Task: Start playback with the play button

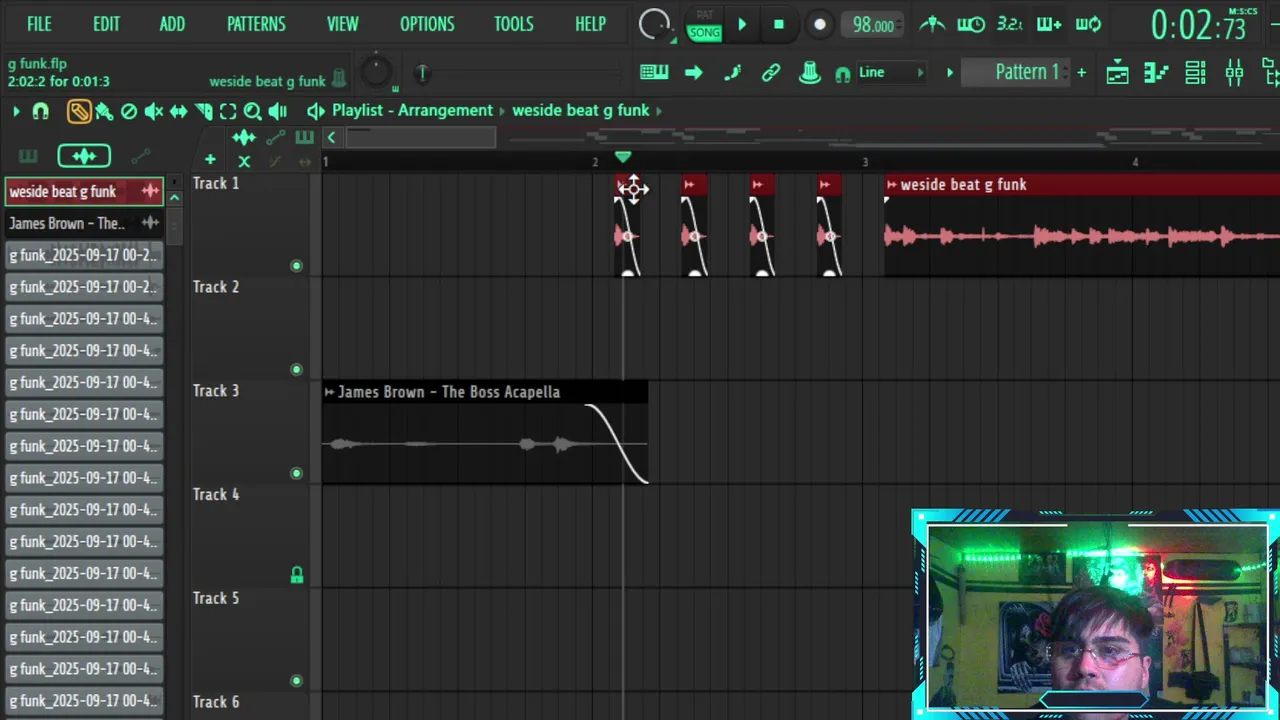Action: coord(742,25)
